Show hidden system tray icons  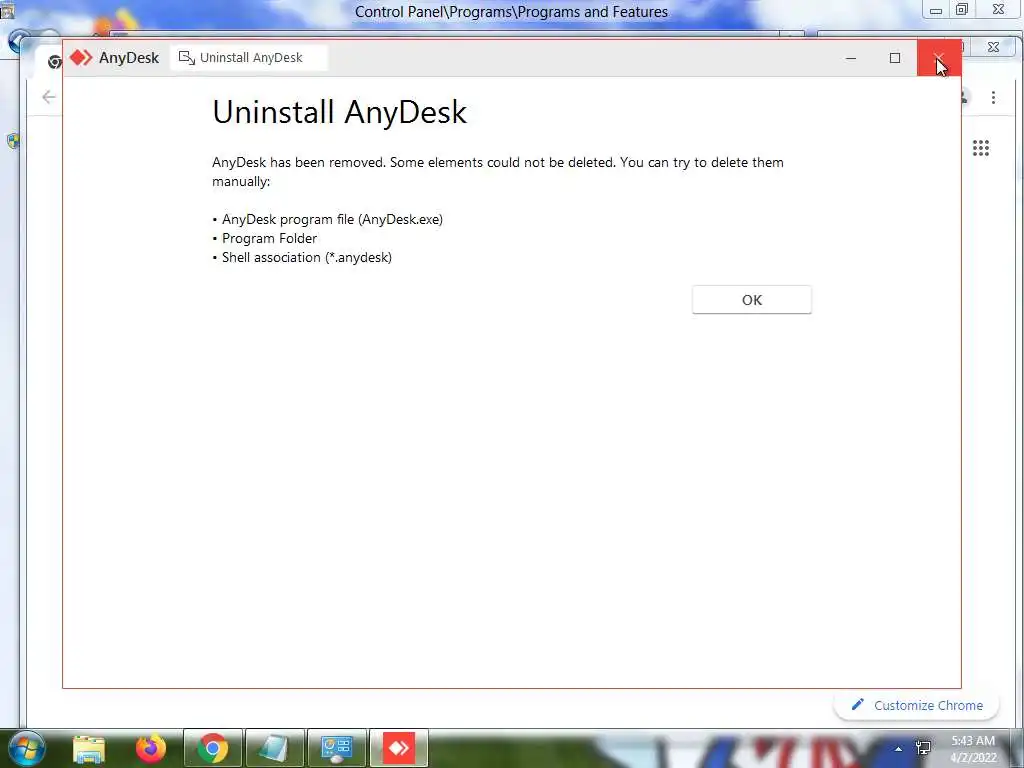point(899,748)
